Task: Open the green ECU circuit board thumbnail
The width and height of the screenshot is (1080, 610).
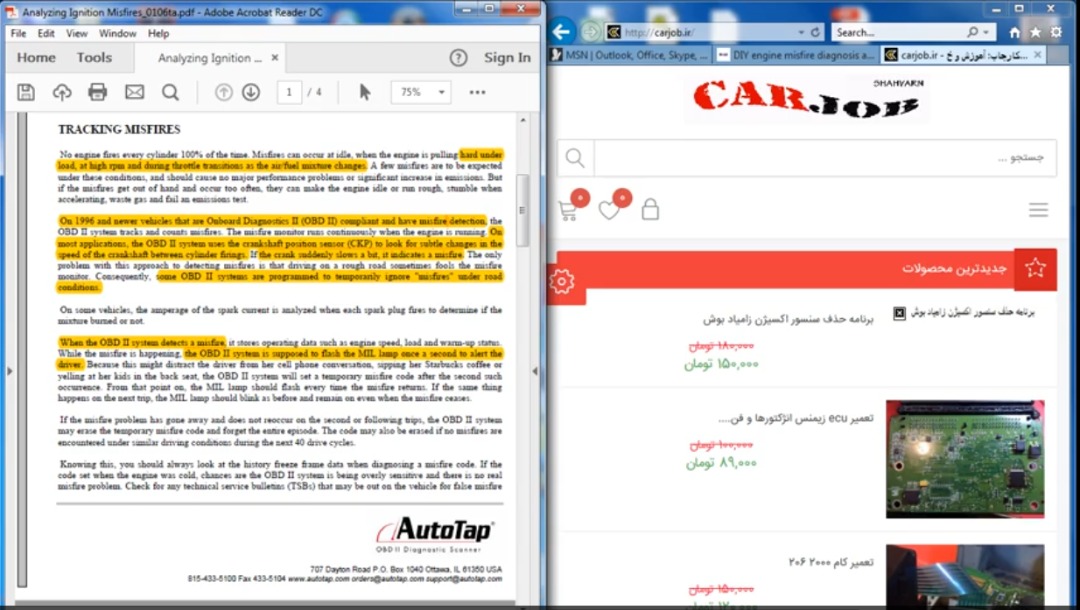Action: (x=965, y=459)
